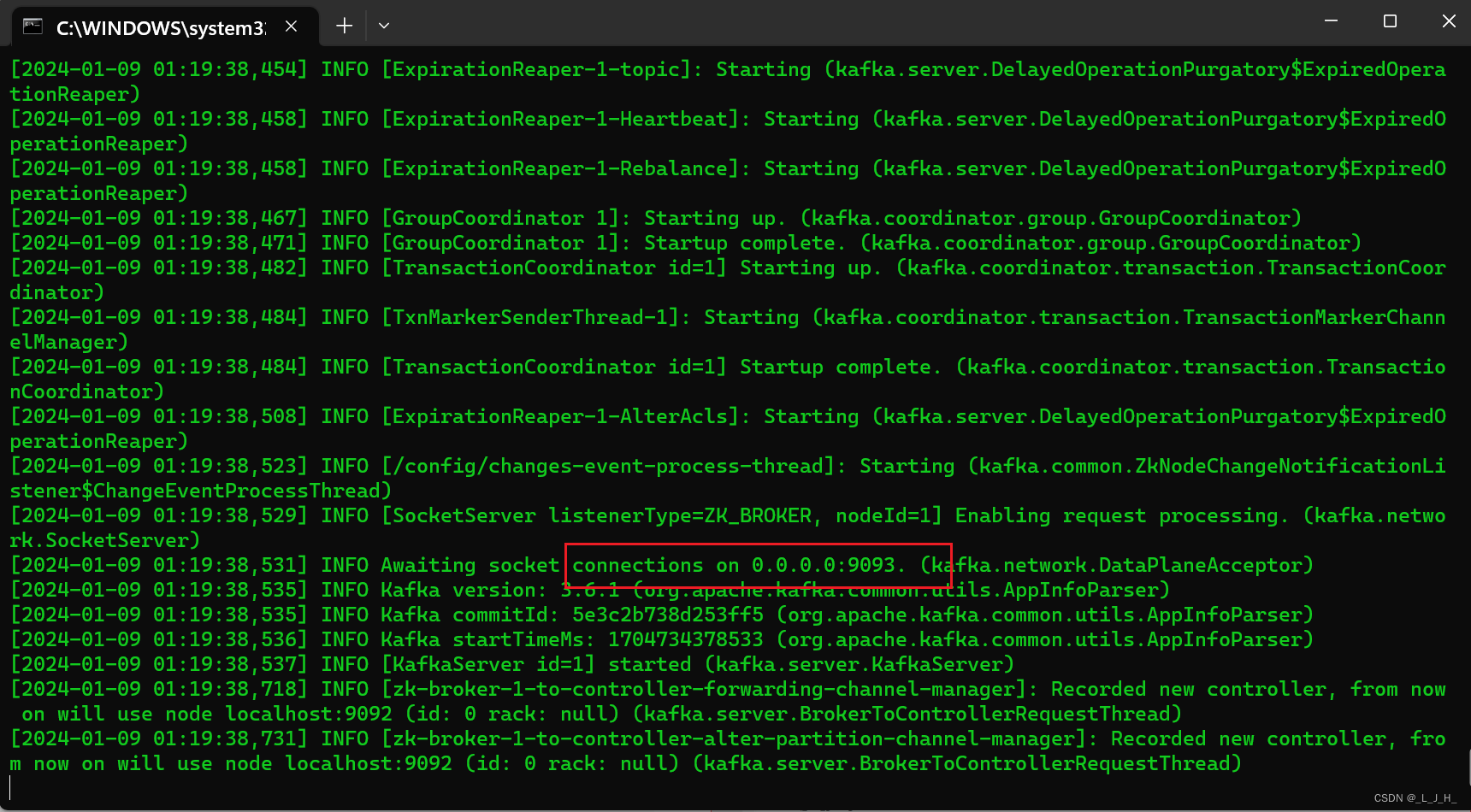Click the Kafka version 3.6.1 log line
Screen dimensions: 1471x812
[513, 590]
